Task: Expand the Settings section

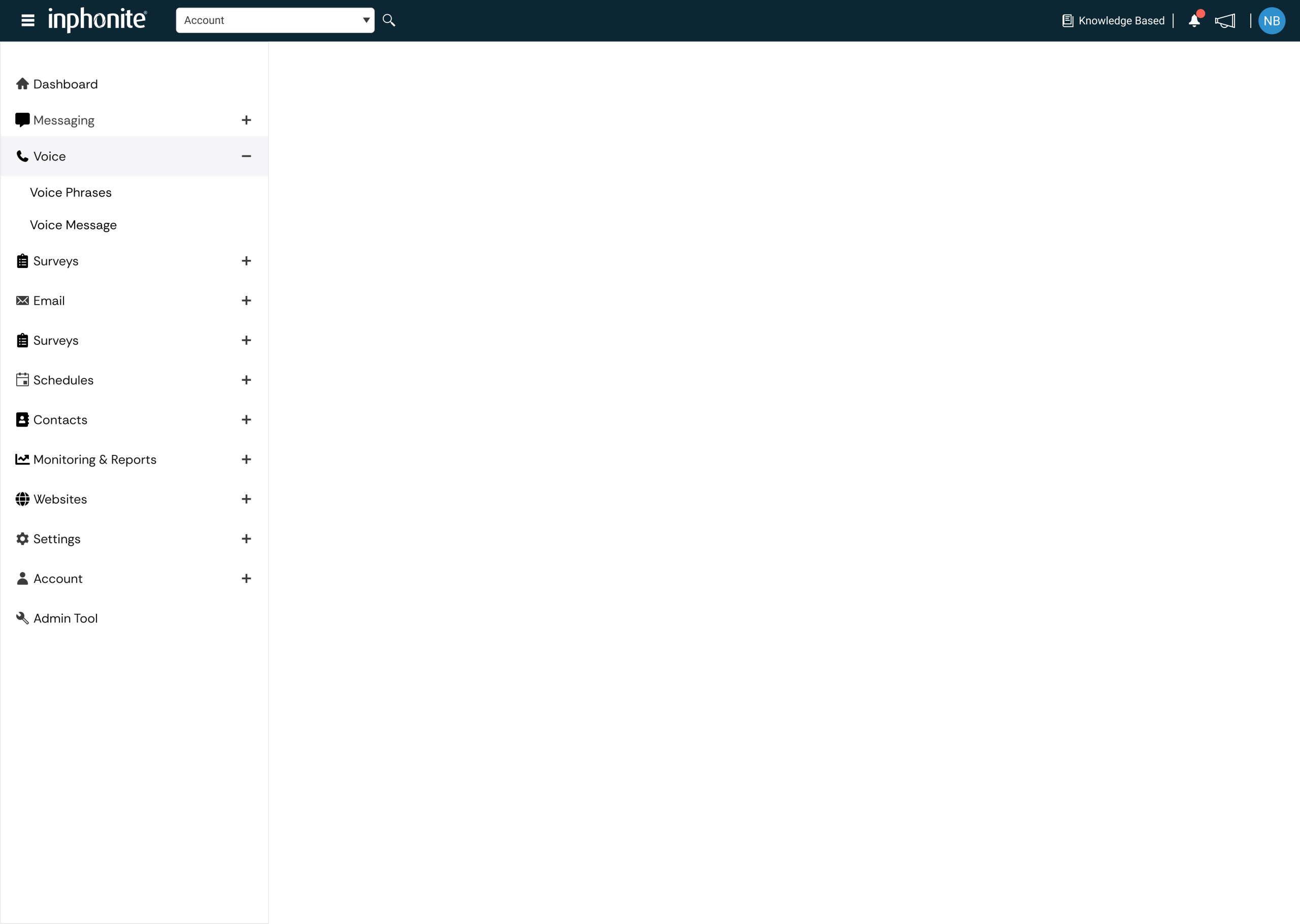Action: (x=246, y=539)
